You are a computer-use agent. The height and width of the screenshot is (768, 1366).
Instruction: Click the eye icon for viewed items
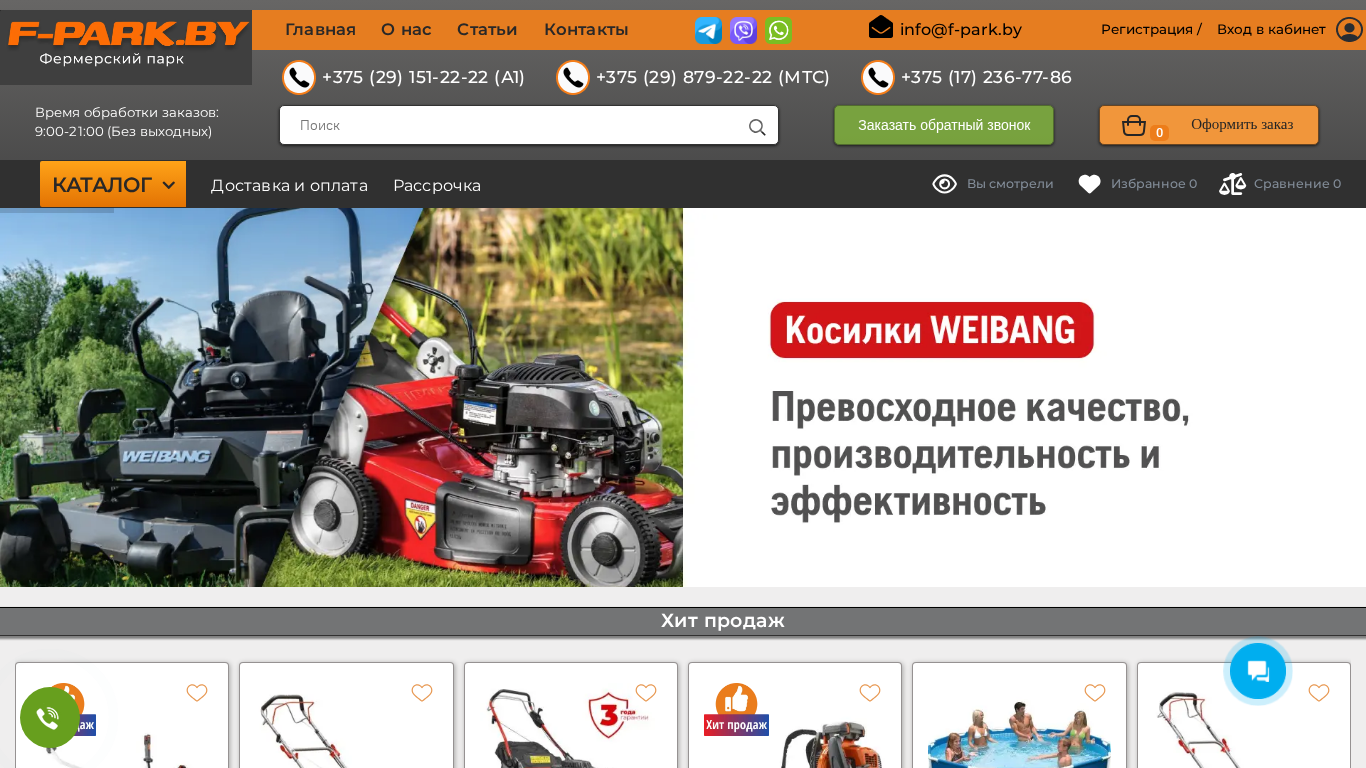tap(945, 184)
